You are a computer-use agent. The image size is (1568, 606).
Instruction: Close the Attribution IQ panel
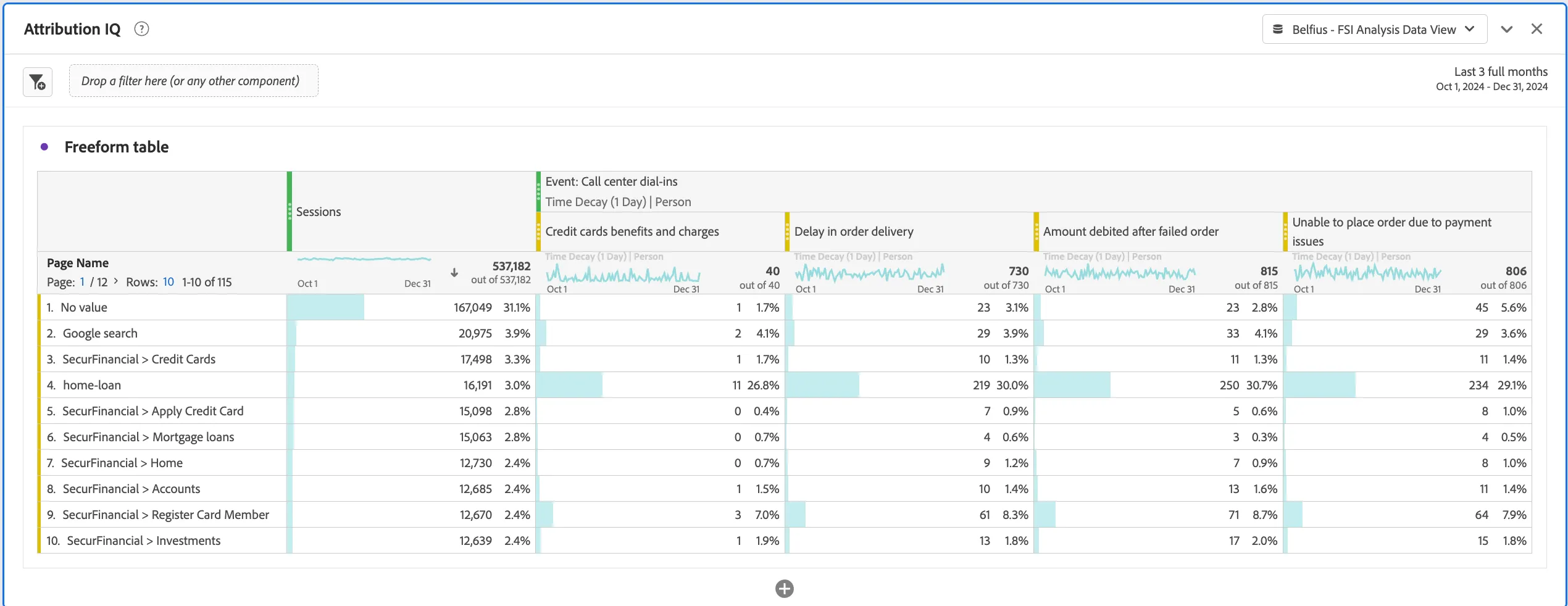(1537, 29)
